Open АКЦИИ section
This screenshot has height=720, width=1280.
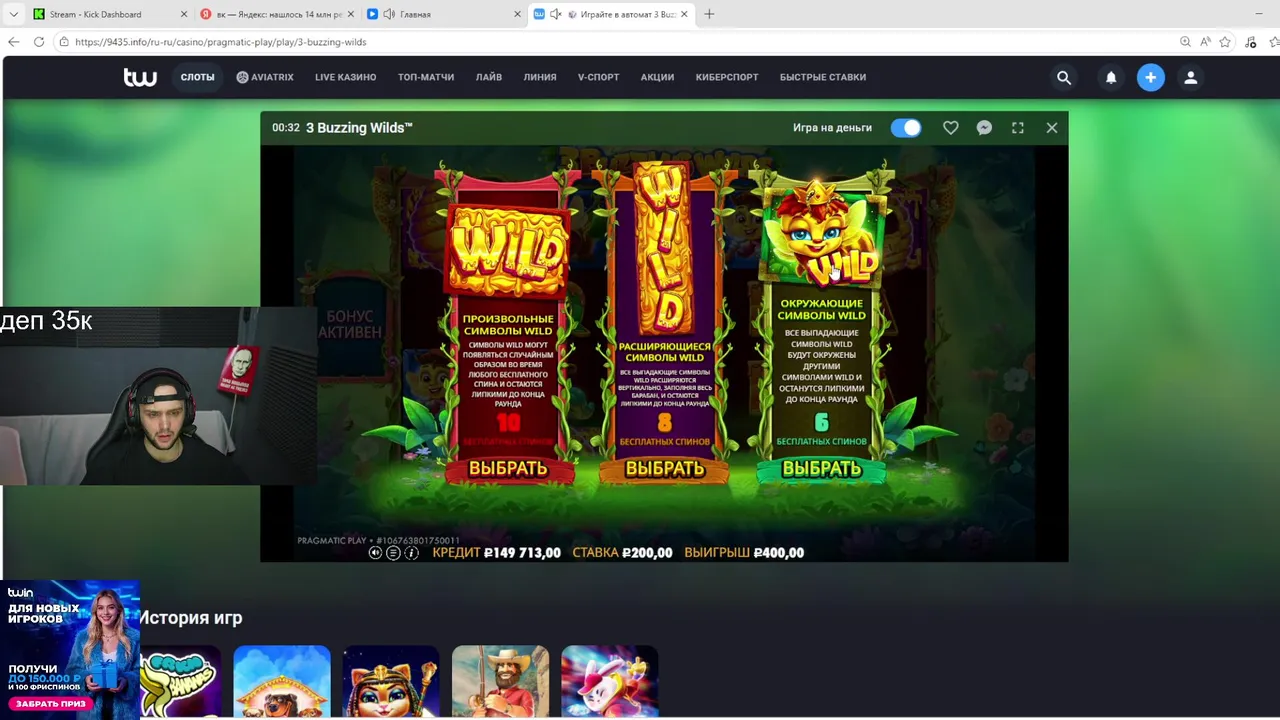pyautogui.click(x=657, y=77)
